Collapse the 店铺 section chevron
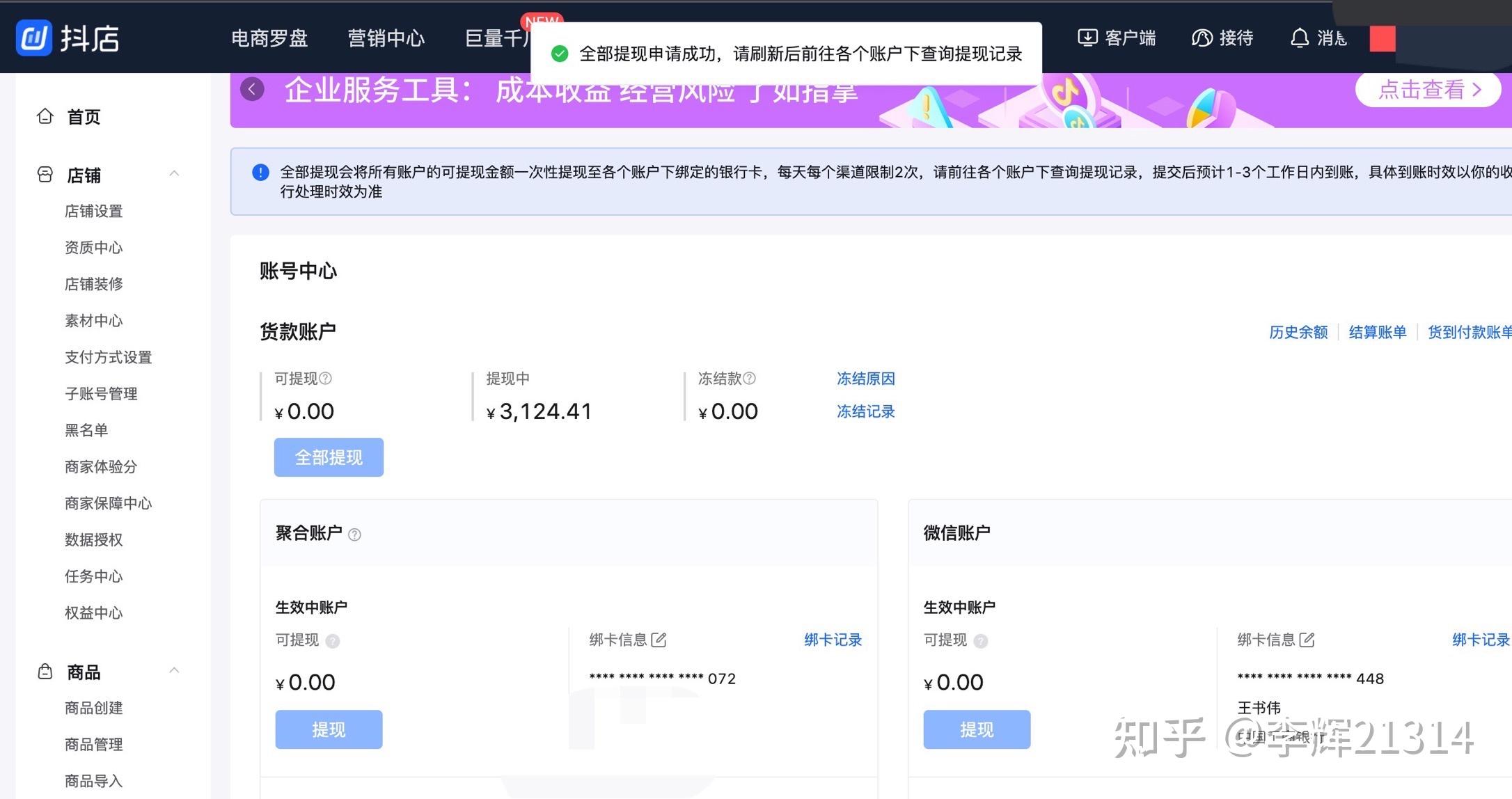Image resolution: width=1512 pixels, height=799 pixels. (x=174, y=173)
